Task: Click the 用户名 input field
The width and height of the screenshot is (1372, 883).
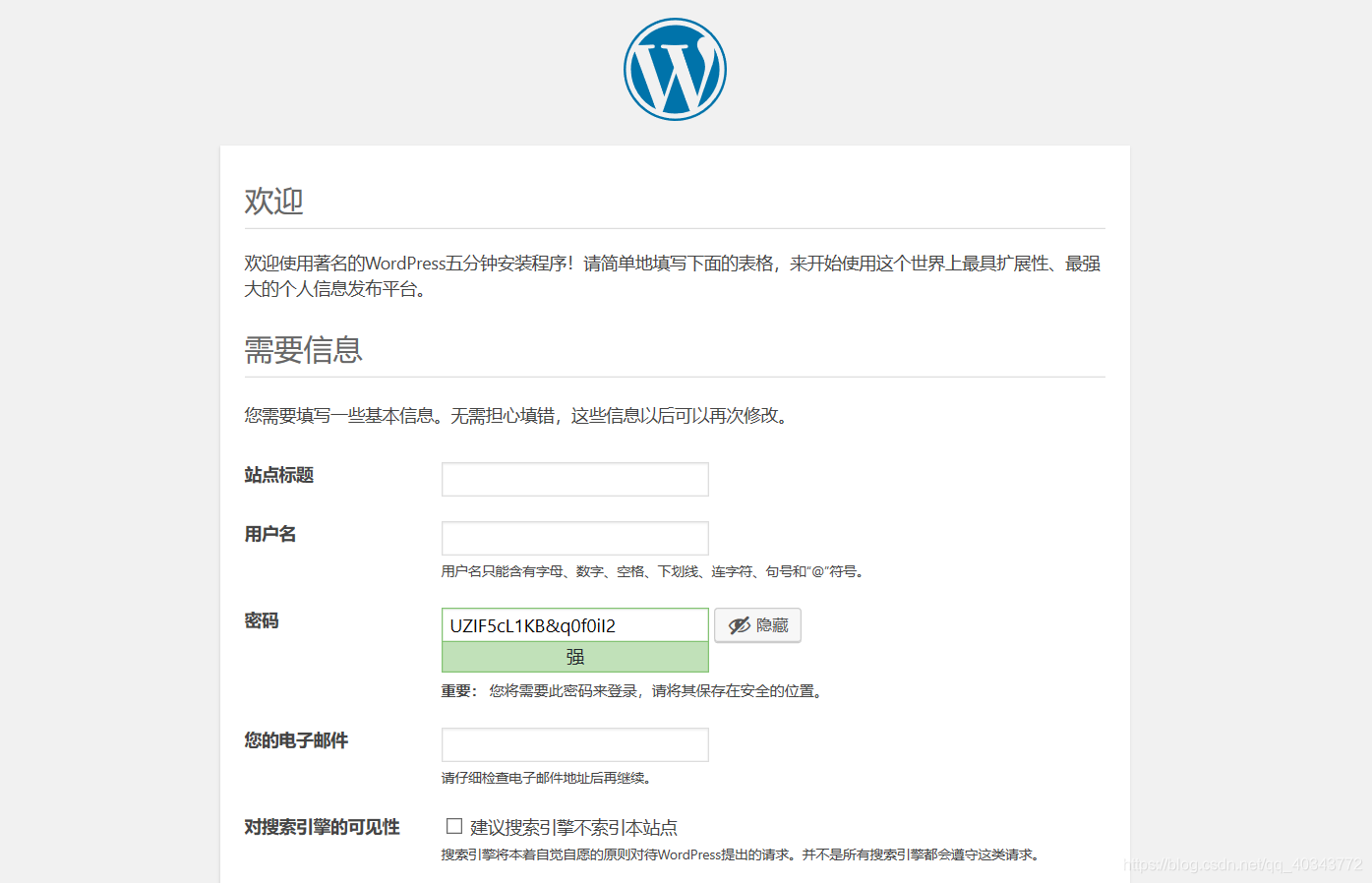Action: pos(575,538)
